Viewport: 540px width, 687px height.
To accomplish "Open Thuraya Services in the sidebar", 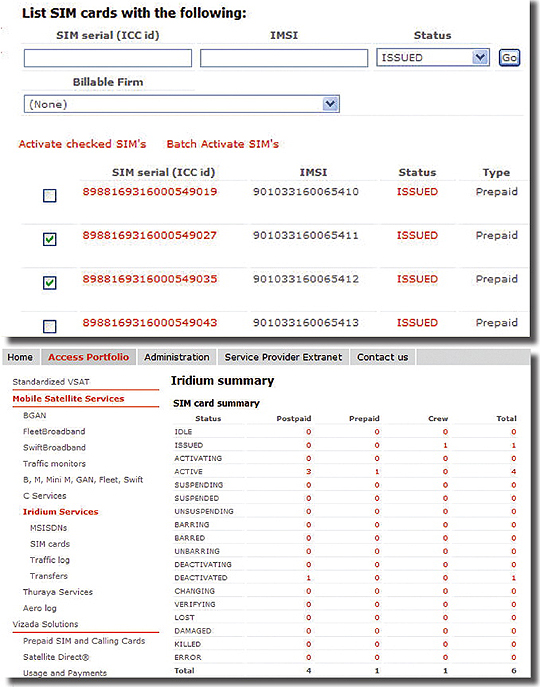I will [58, 592].
